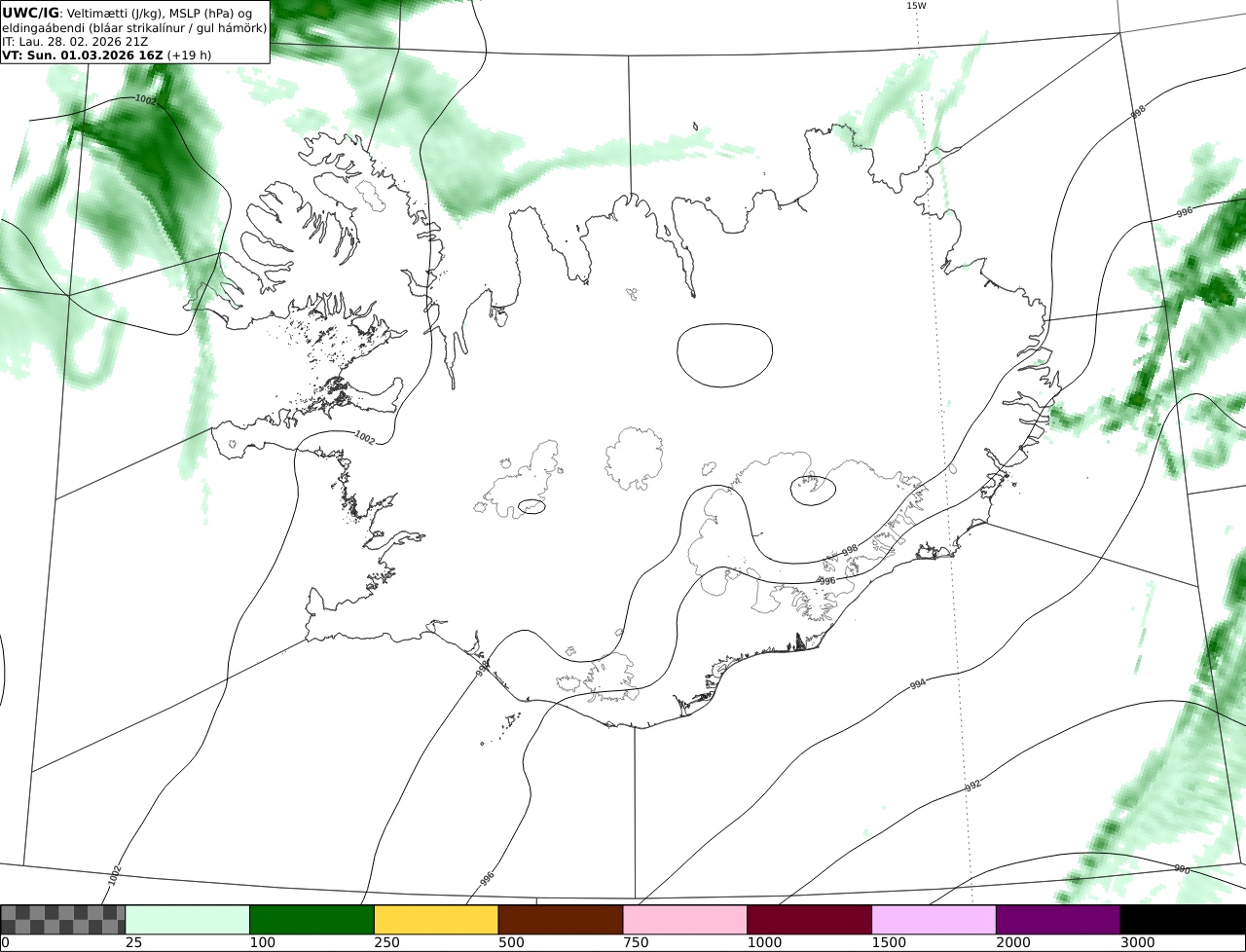This screenshot has width=1246, height=952.
Task: Click the pink 750–1000 legend swatch
Action: (685, 920)
